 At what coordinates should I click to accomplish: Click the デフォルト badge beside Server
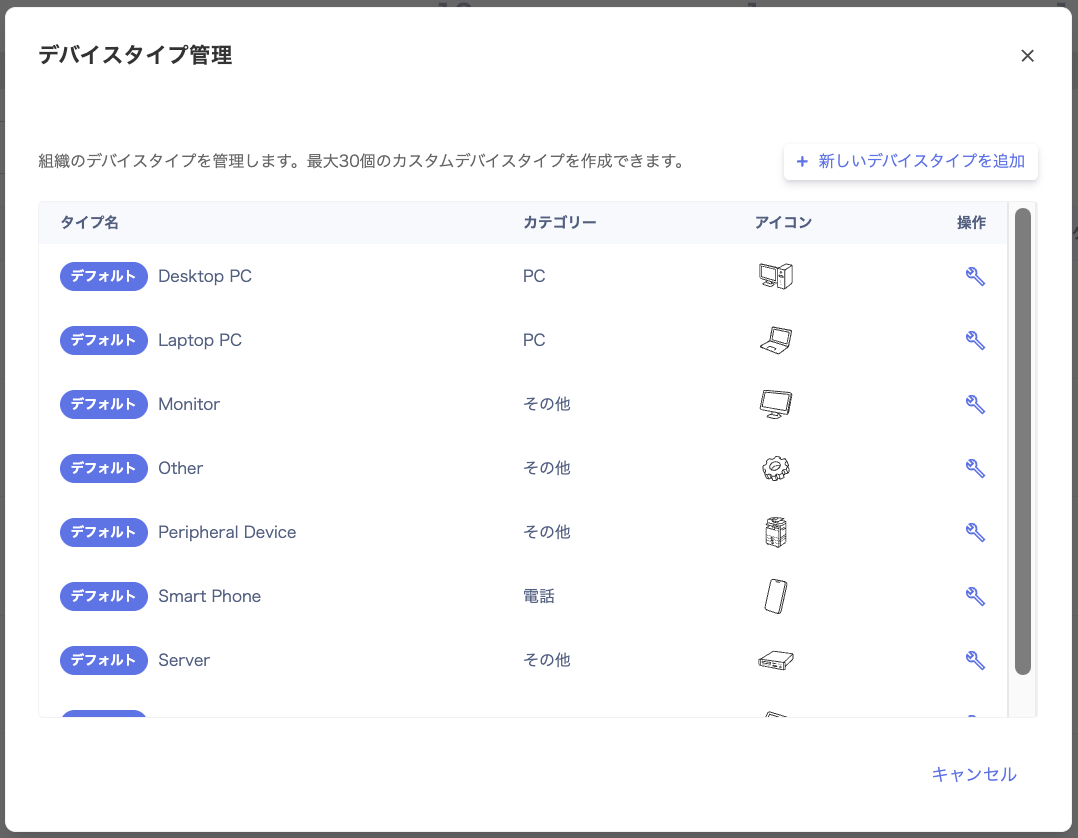(104, 660)
